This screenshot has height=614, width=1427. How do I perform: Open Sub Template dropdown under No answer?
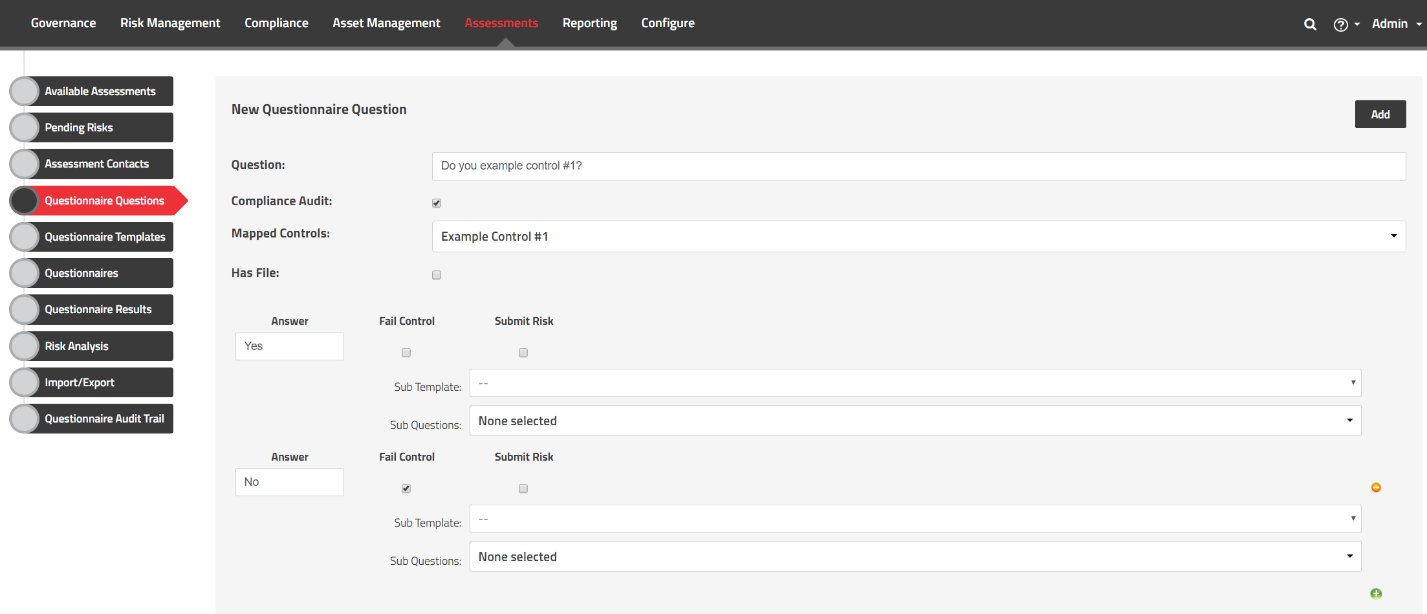tap(915, 519)
